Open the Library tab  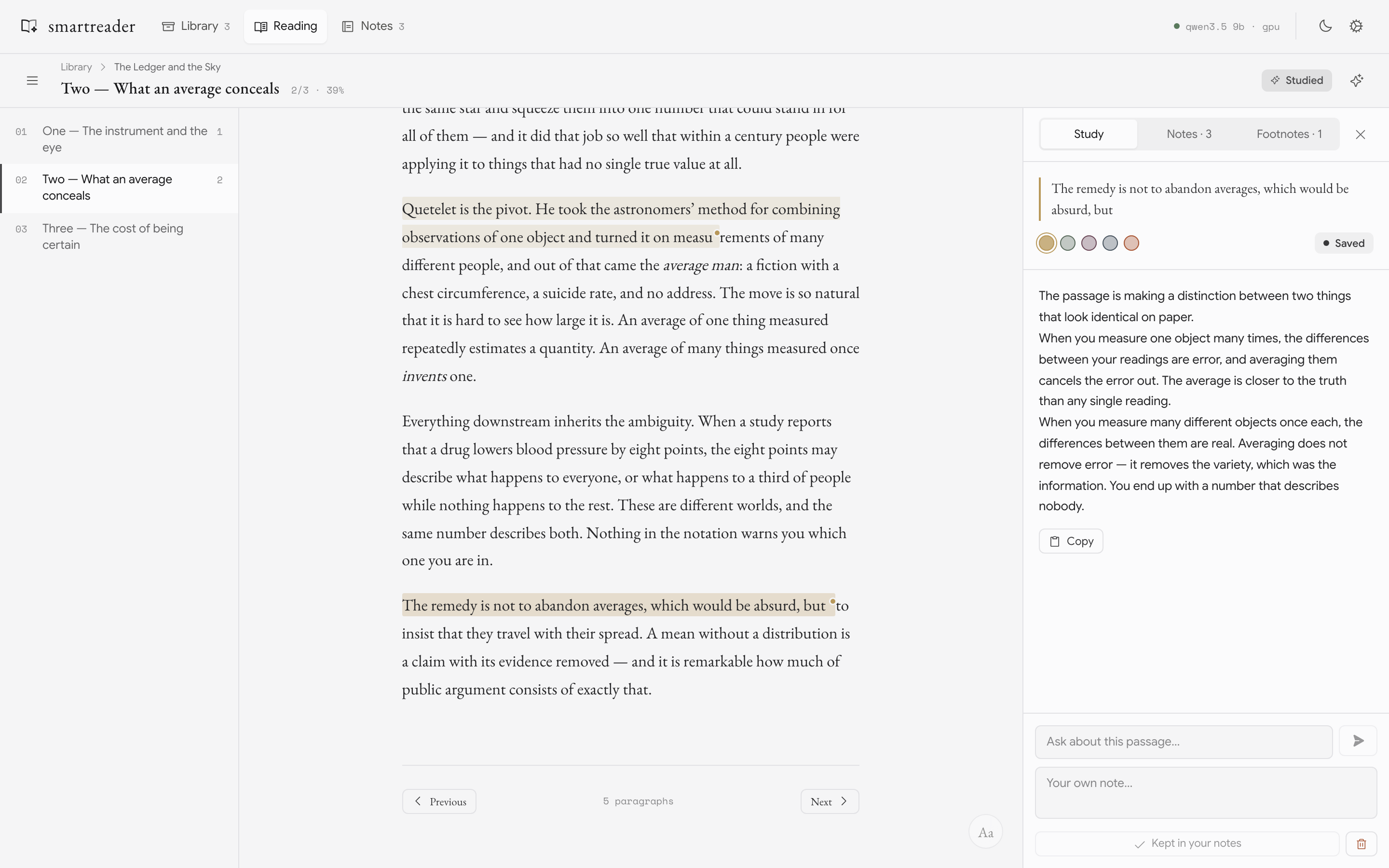coord(196,26)
